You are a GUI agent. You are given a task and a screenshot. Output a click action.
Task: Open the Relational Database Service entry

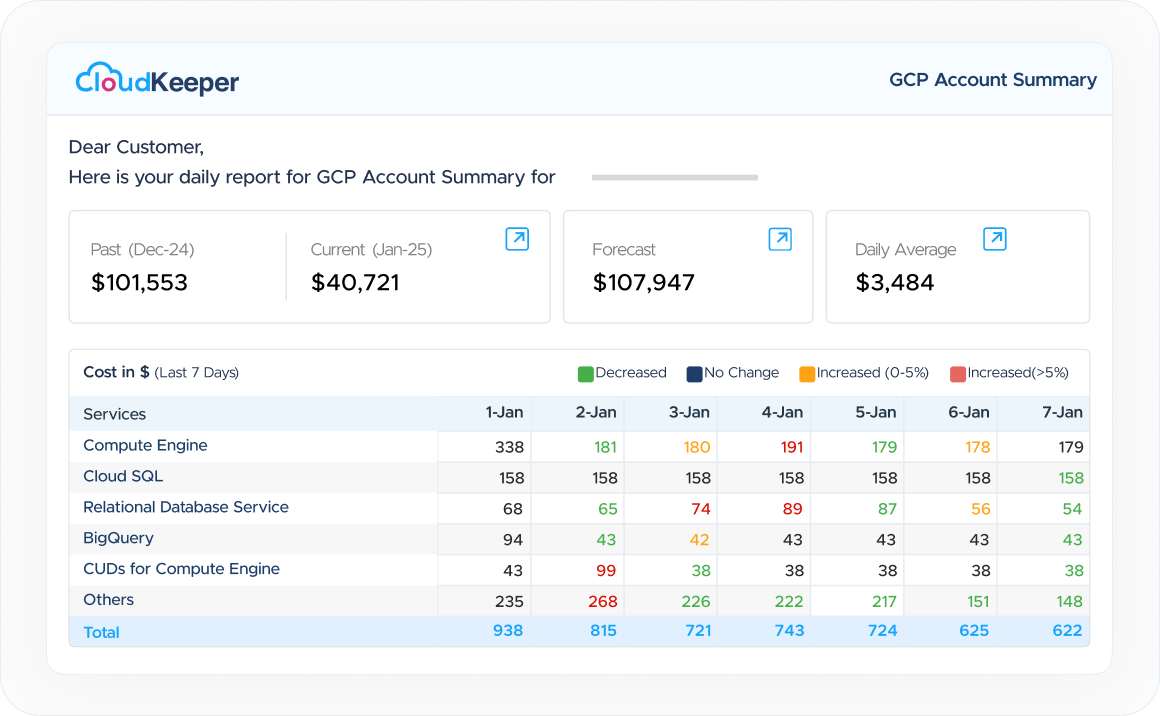tap(186, 507)
